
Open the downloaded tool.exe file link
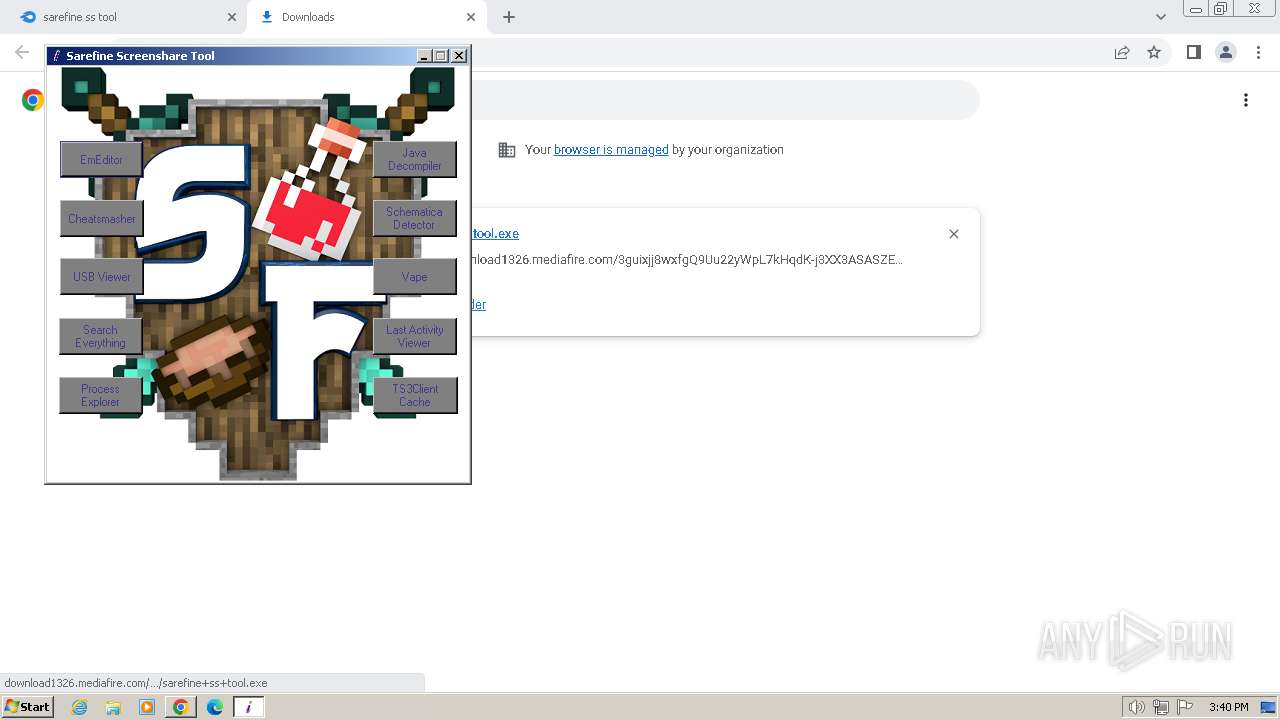495,234
